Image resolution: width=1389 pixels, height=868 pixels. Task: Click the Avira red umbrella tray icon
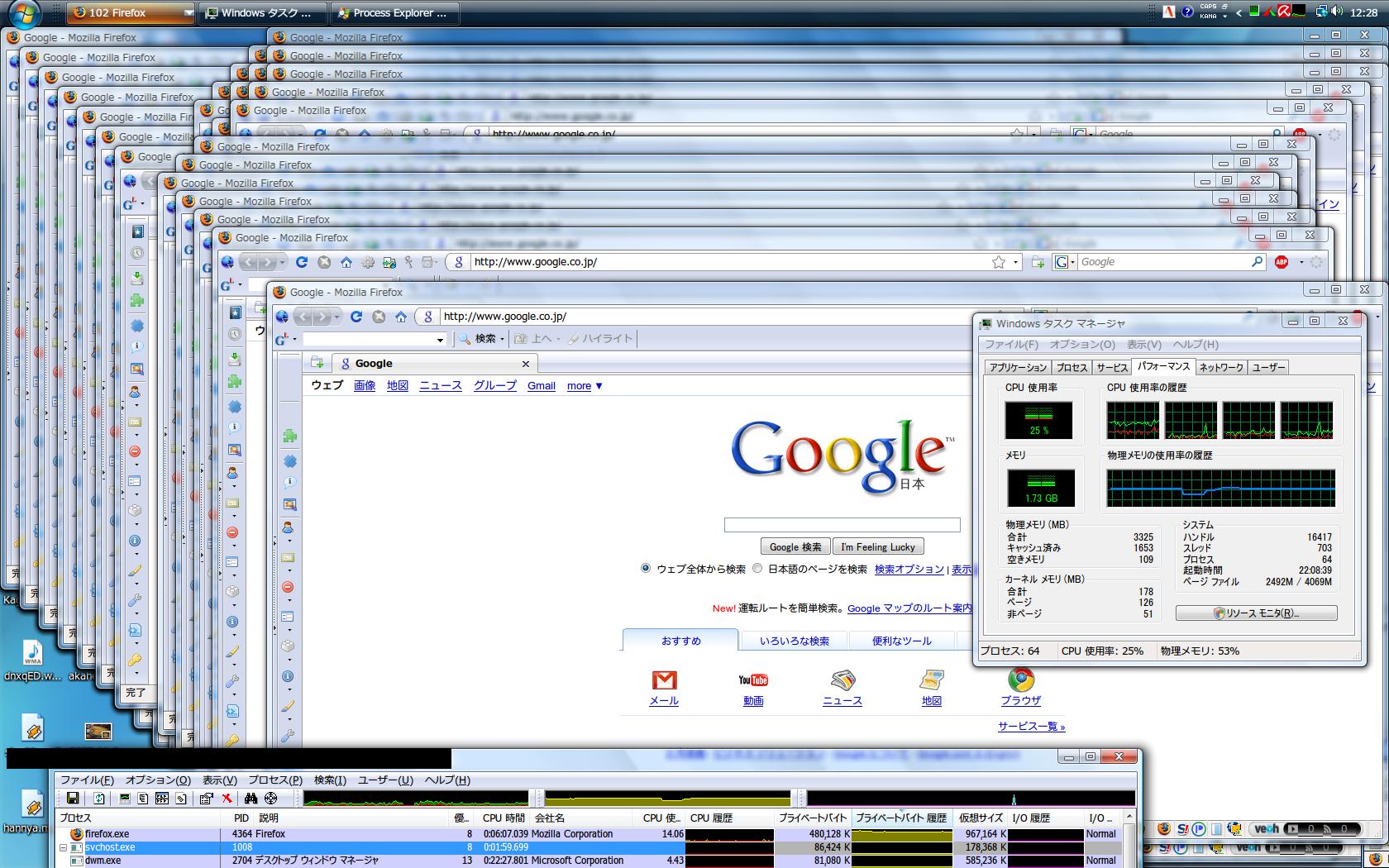click(x=1284, y=12)
